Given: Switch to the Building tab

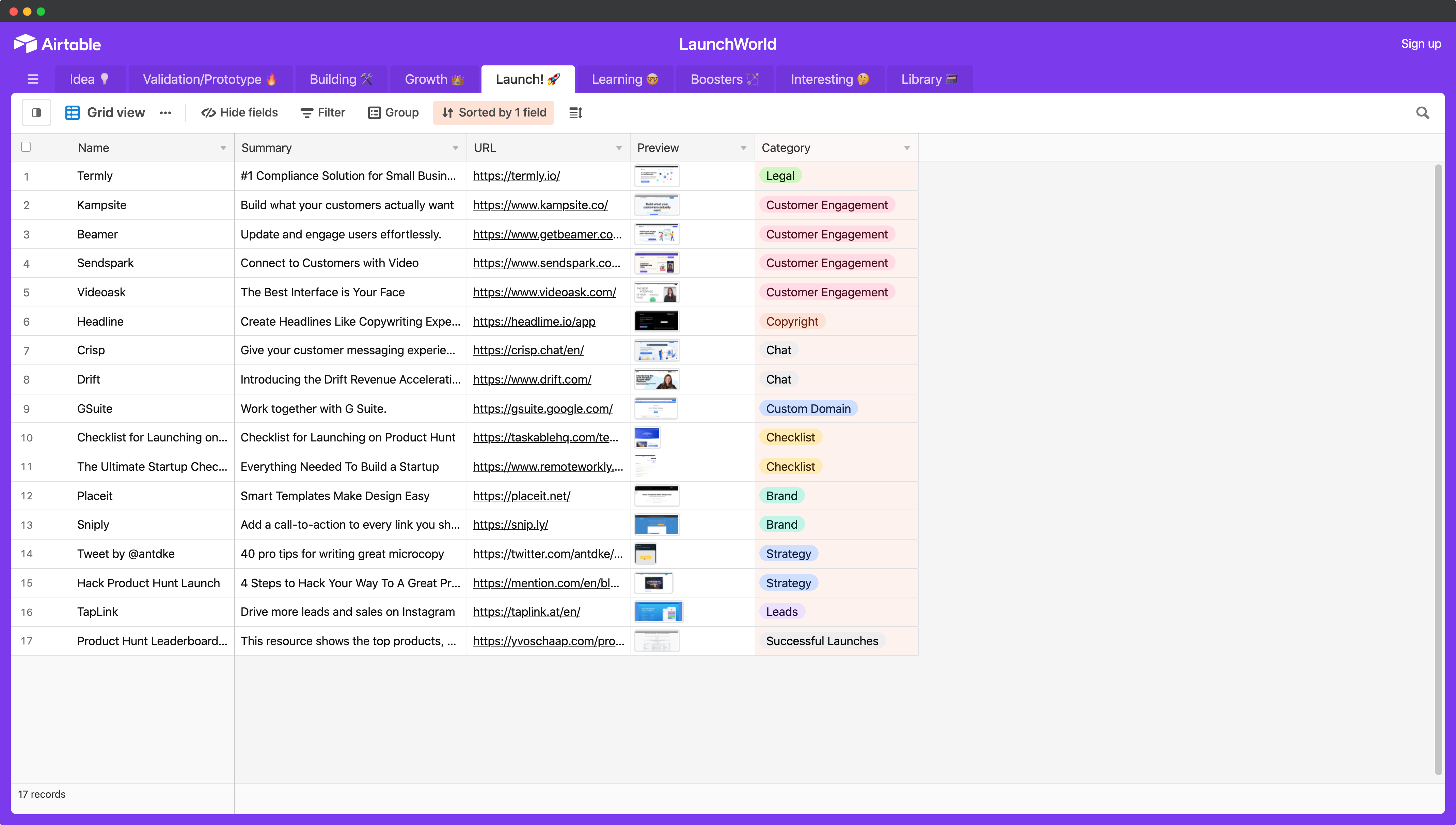Looking at the screenshot, I should 341,79.
